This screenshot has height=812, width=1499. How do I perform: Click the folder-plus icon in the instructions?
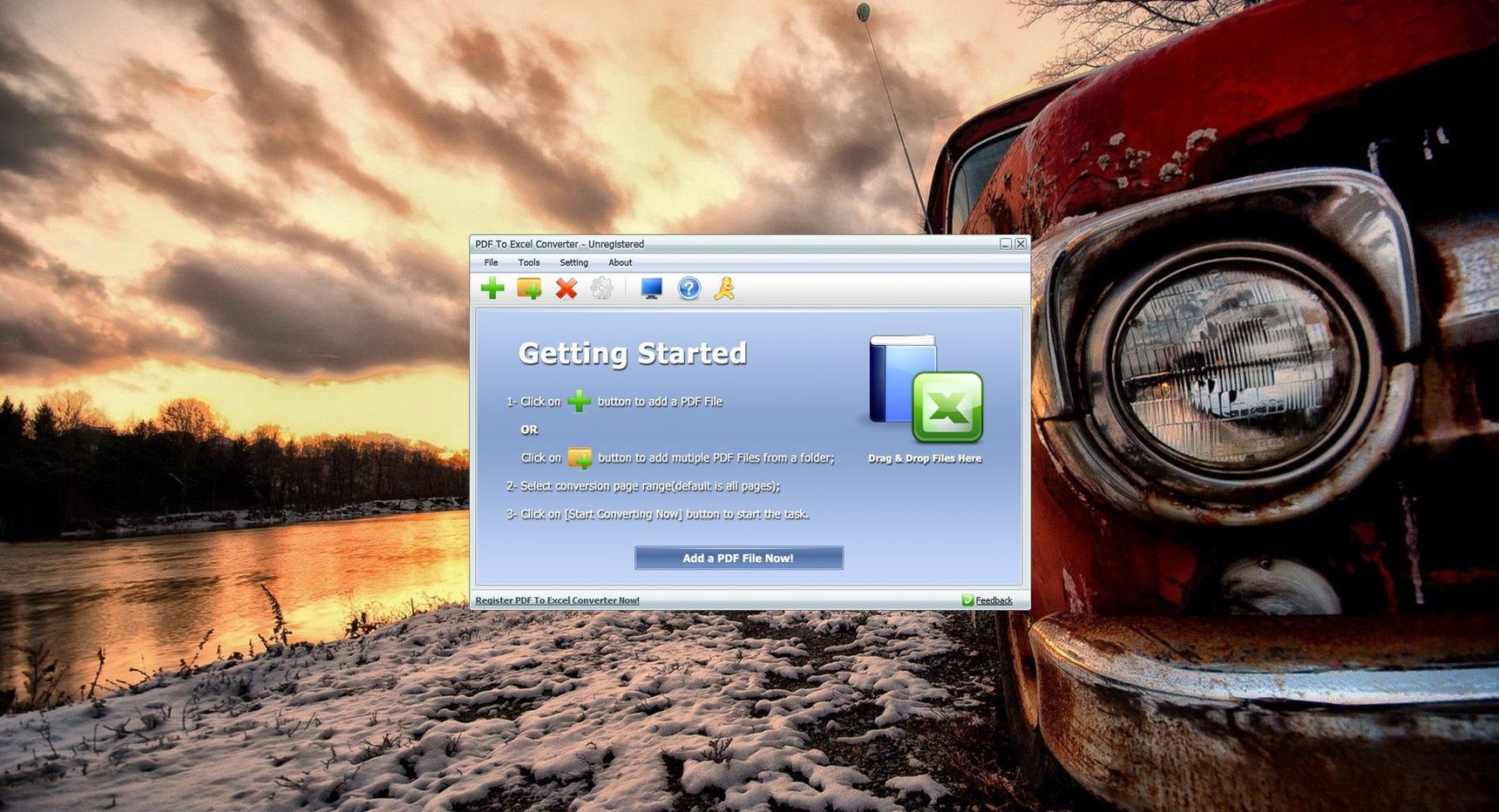pos(580,458)
